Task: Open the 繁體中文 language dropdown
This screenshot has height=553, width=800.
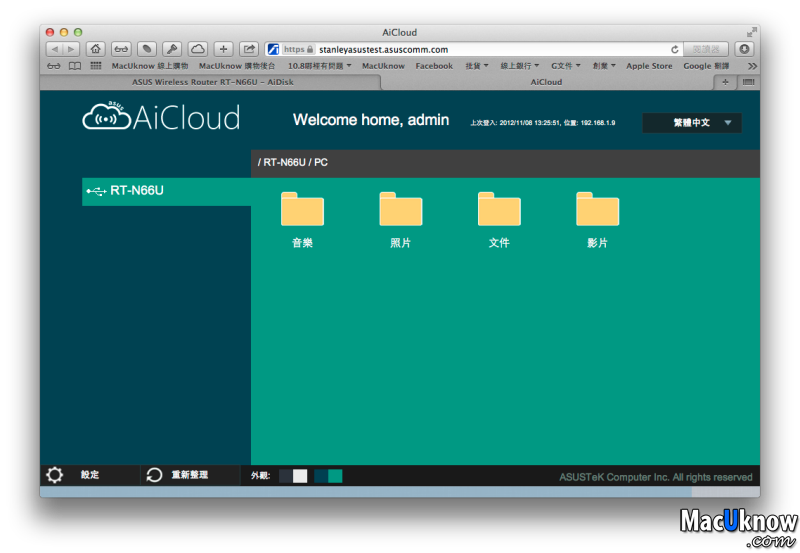Action: click(x=692, y=123)
